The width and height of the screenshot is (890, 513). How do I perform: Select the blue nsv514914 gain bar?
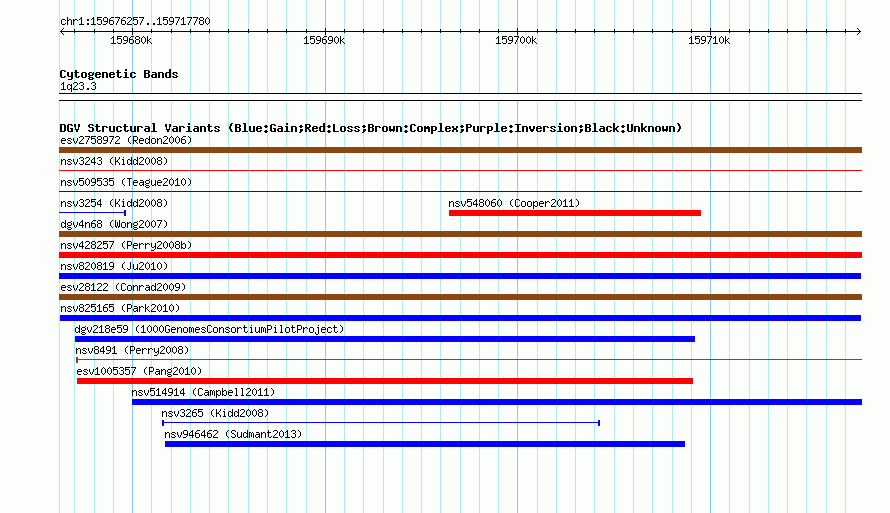pos(497,402)
